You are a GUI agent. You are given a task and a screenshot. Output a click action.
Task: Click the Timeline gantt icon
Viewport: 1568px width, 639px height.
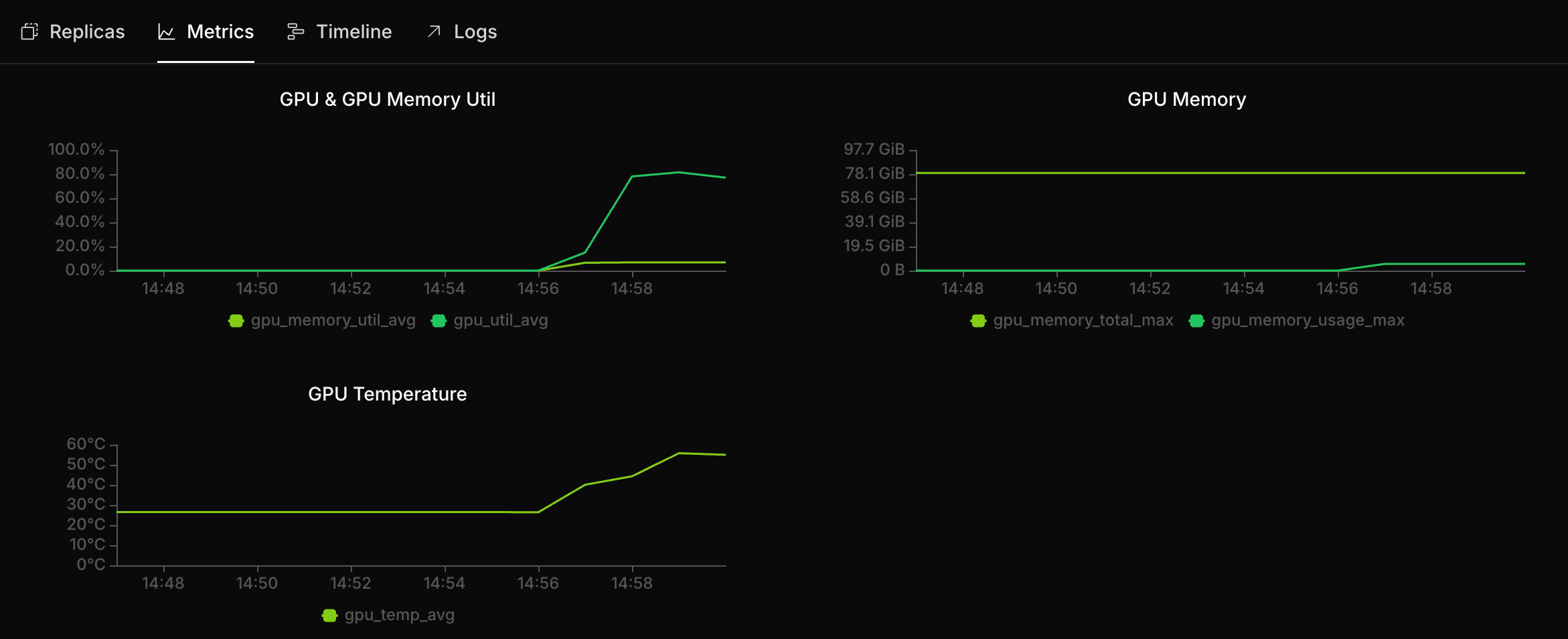click(295, 31)
